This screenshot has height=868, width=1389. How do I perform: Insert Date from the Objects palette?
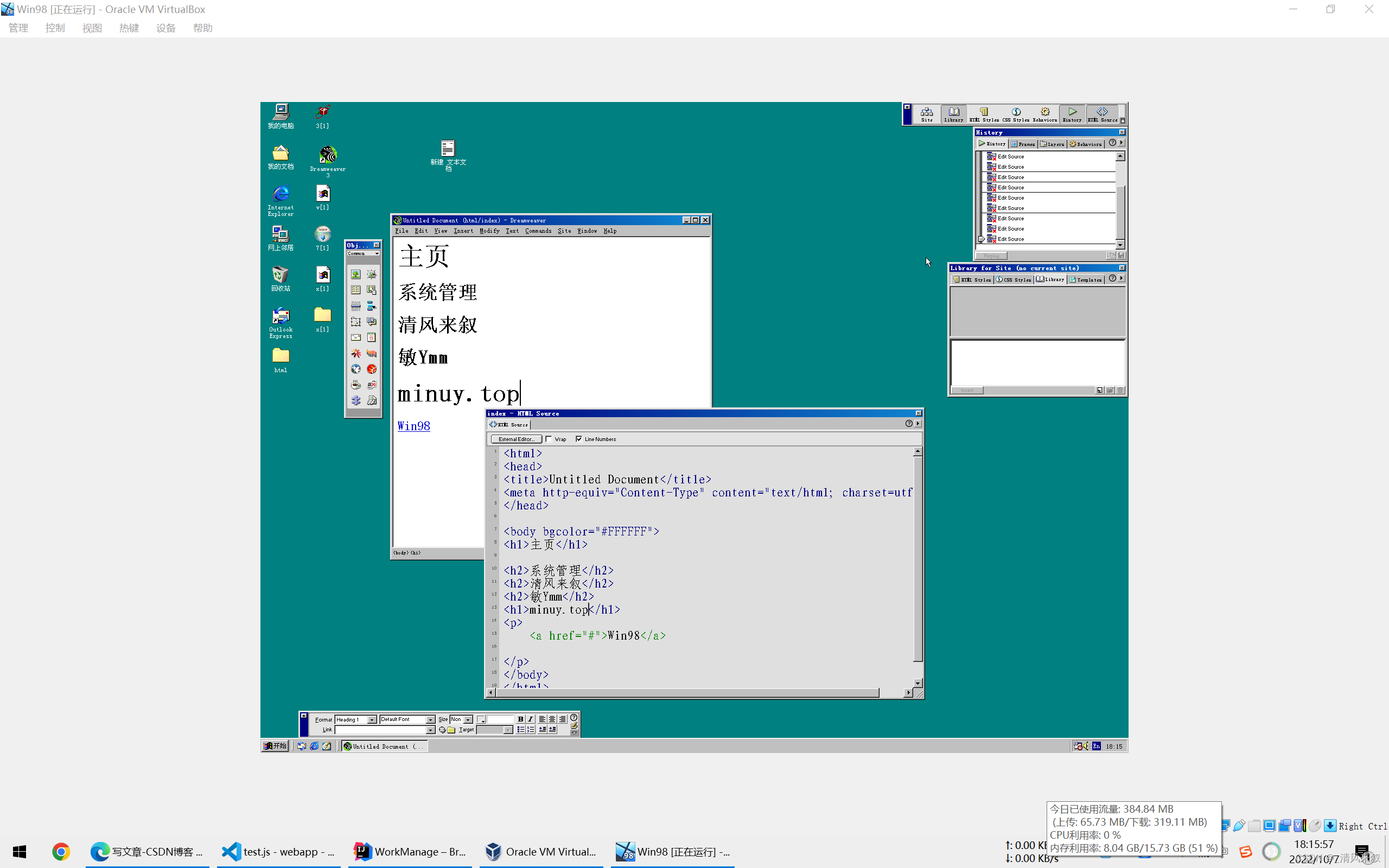(x=371, y=337)
